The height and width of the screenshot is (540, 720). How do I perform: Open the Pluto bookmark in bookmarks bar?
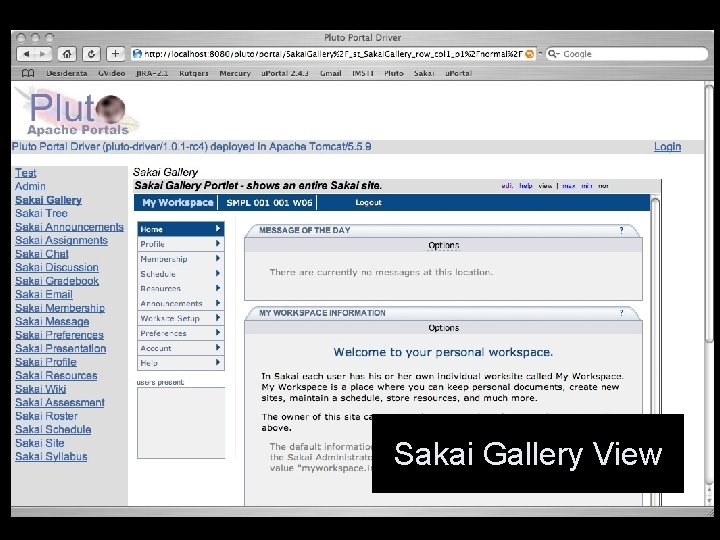394,73
